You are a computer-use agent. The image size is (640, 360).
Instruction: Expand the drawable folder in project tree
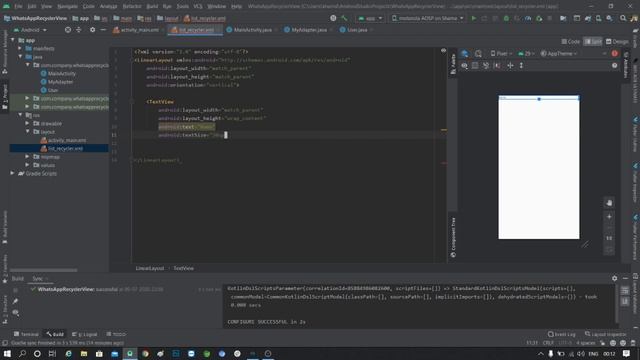[x=27, y=123]
